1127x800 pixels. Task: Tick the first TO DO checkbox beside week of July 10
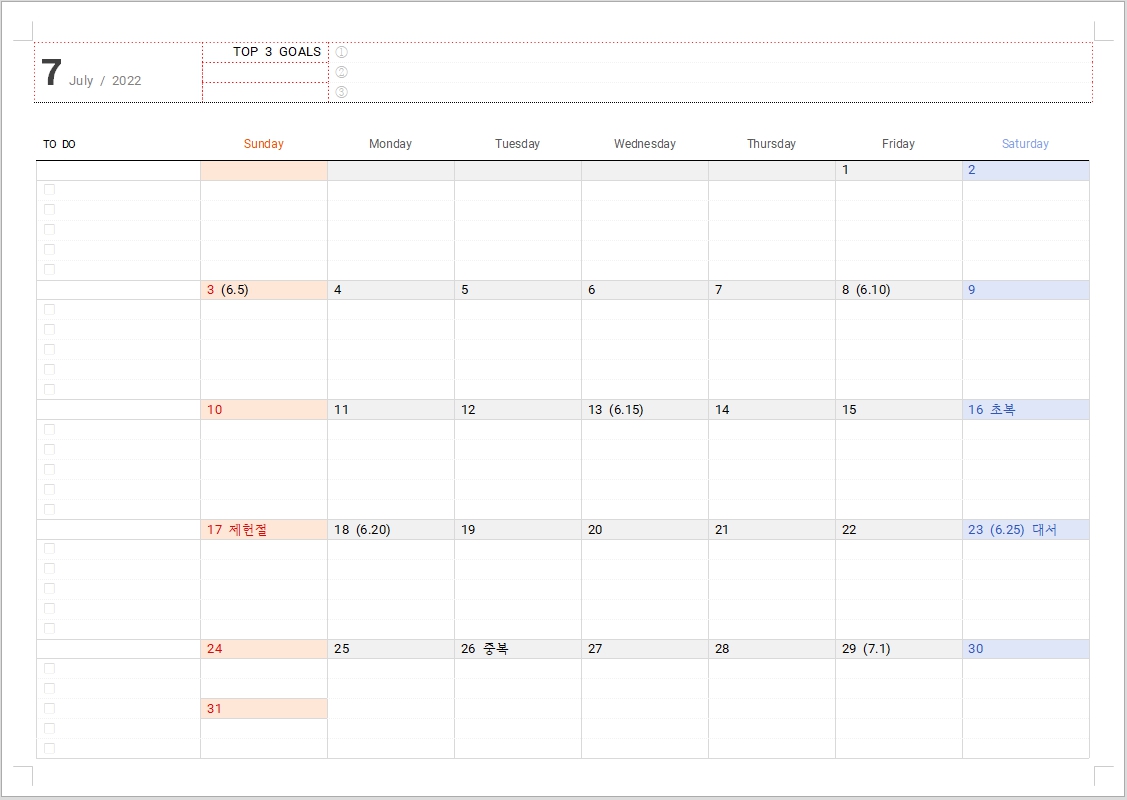tap(50, 430)
